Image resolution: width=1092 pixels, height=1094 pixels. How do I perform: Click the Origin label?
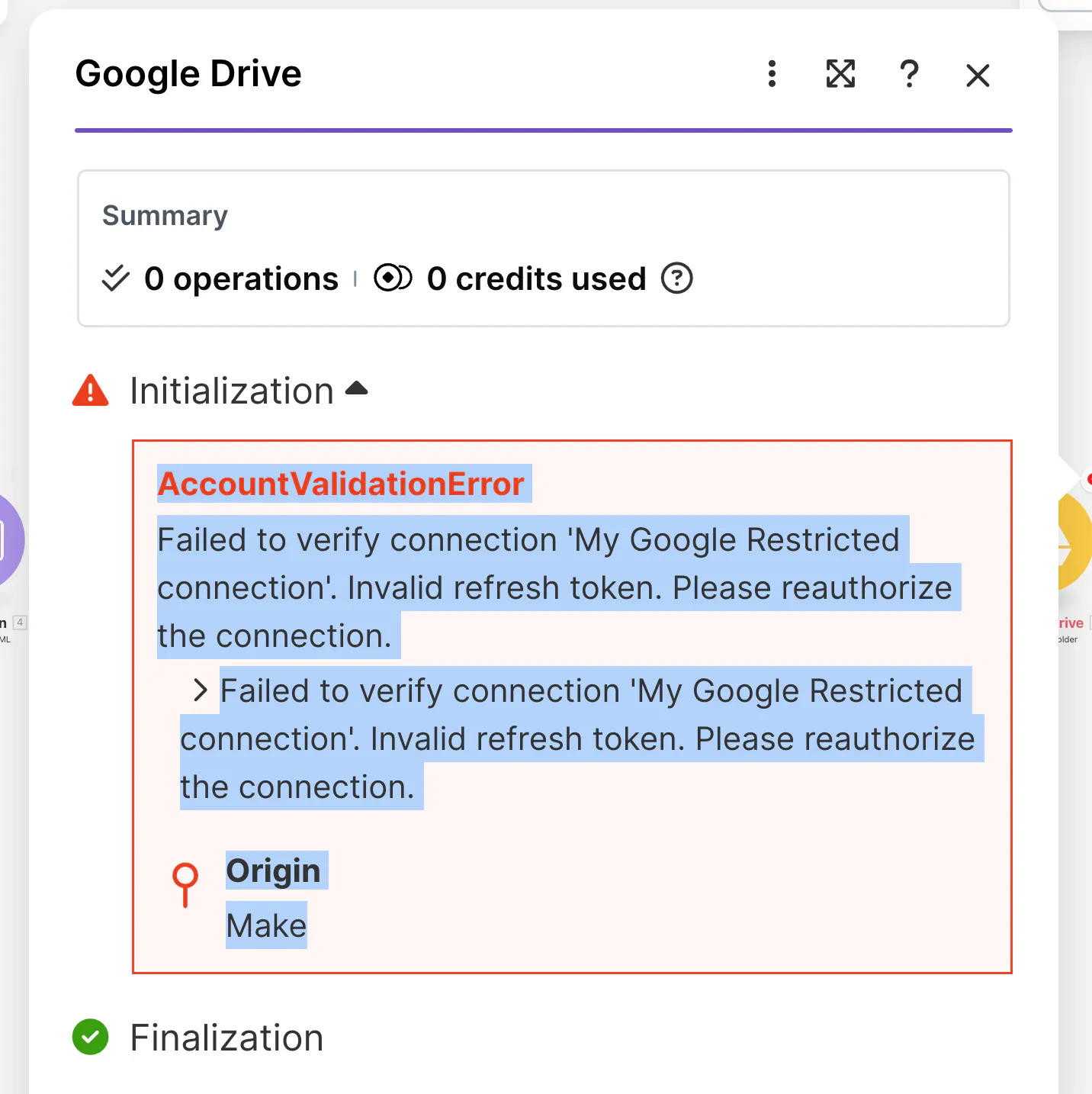(x=273, y=870)
